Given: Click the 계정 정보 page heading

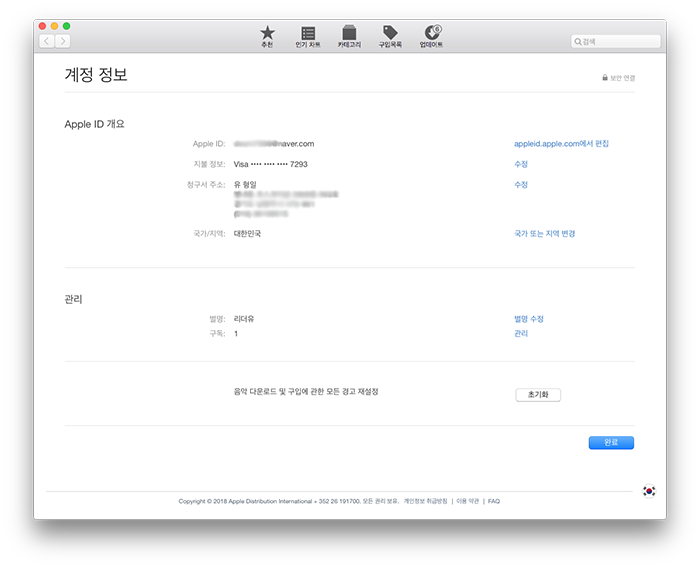Looking at the screenshot, I should coord(96,75).
